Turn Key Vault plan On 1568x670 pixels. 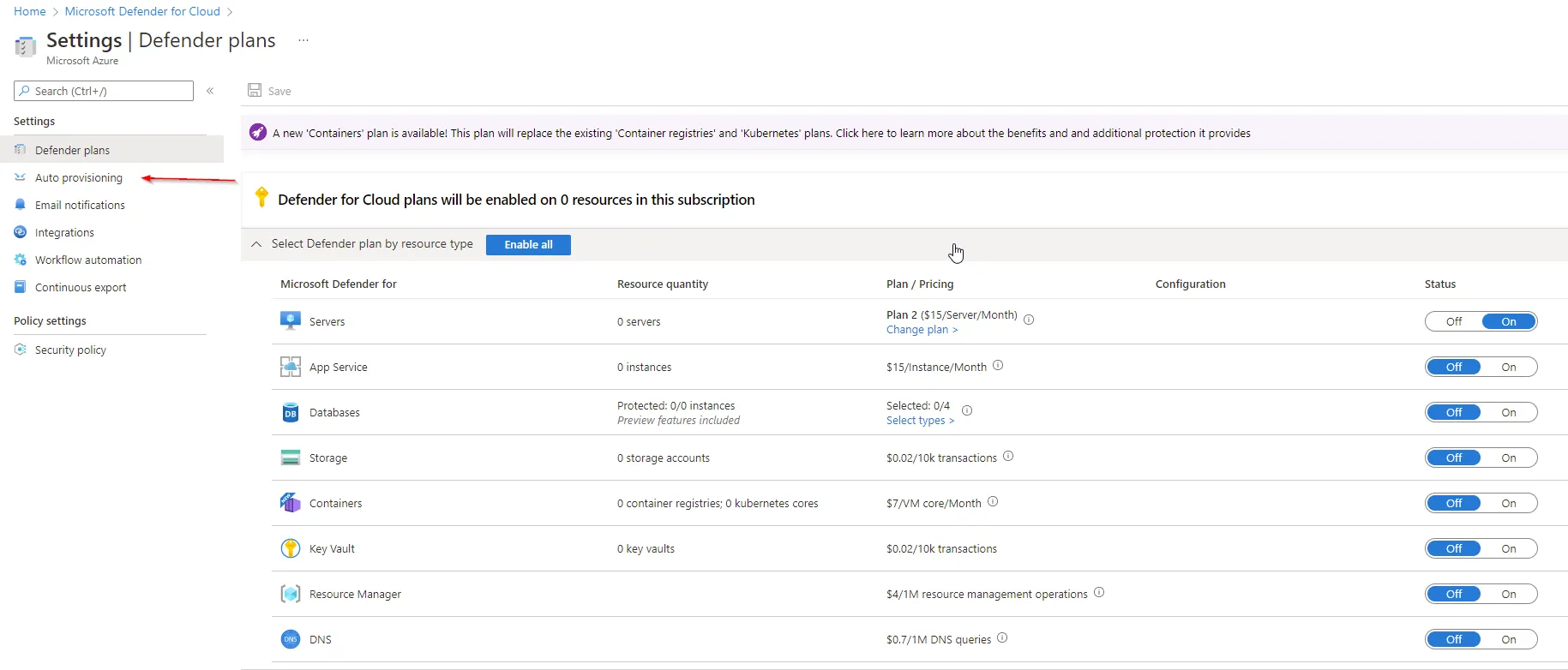pos(1509,548)
